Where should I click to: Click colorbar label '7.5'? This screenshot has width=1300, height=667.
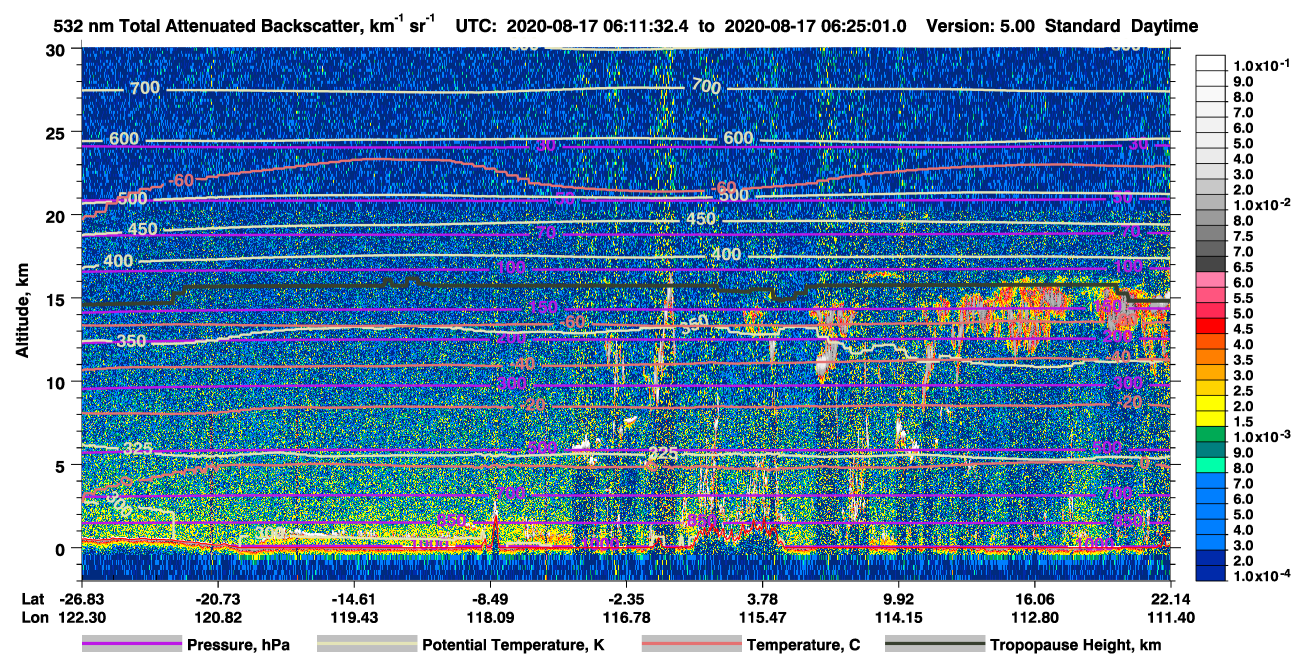click(x=1242, y=237)
